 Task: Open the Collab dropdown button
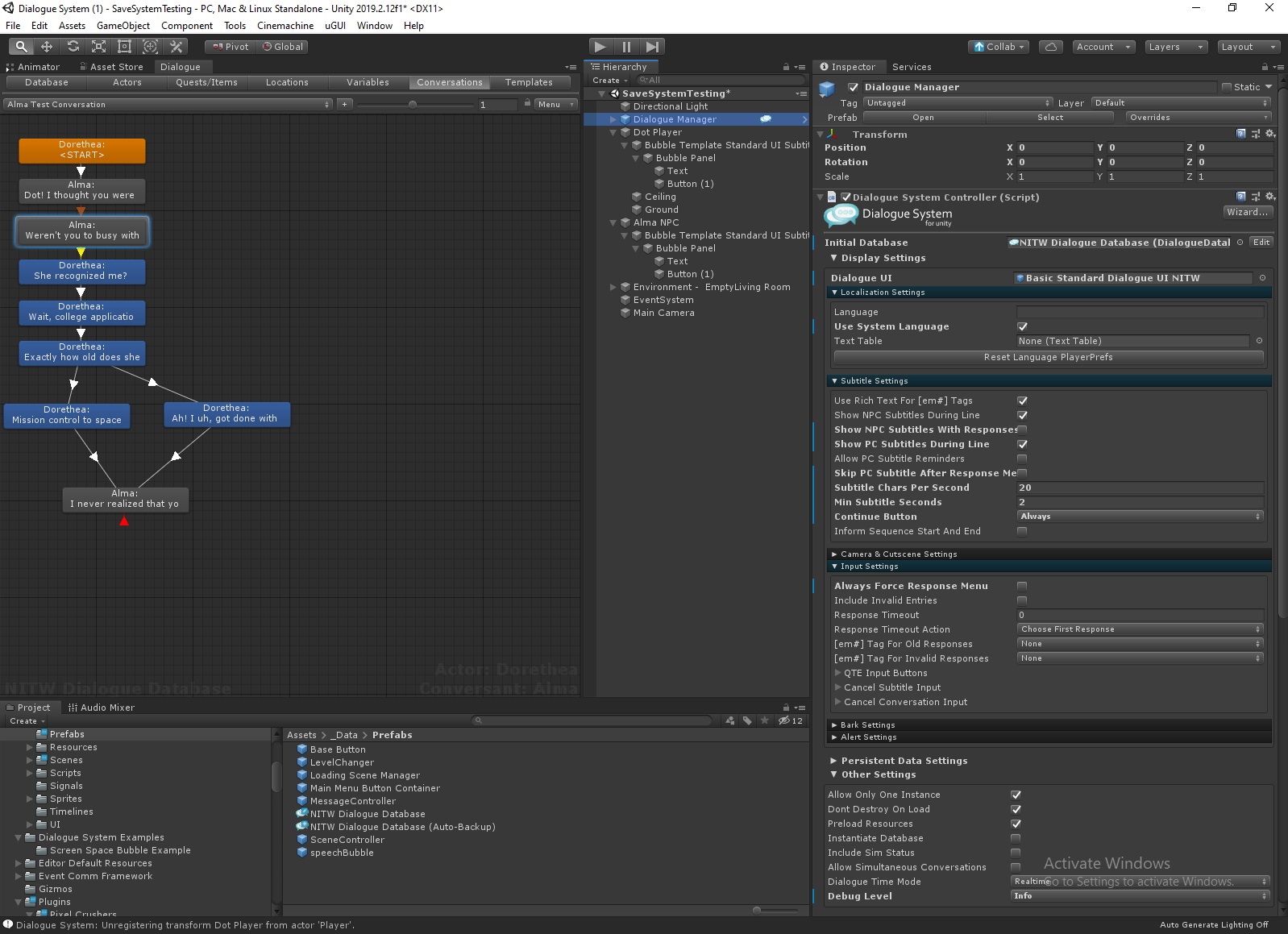[x=999, y=47]
